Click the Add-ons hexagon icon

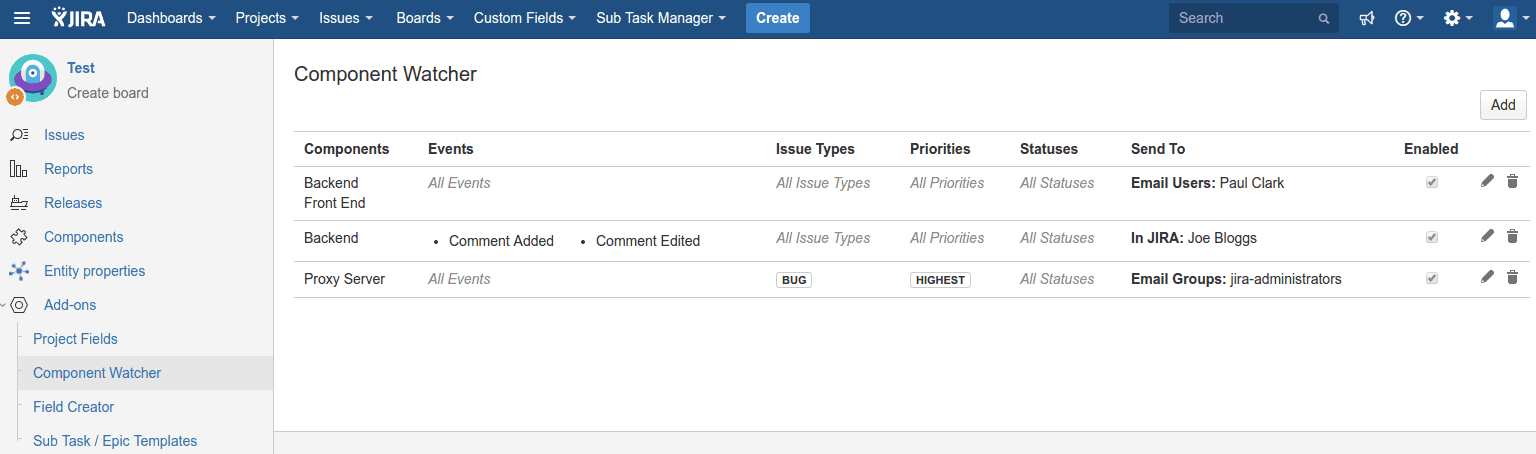pos(19,305)
